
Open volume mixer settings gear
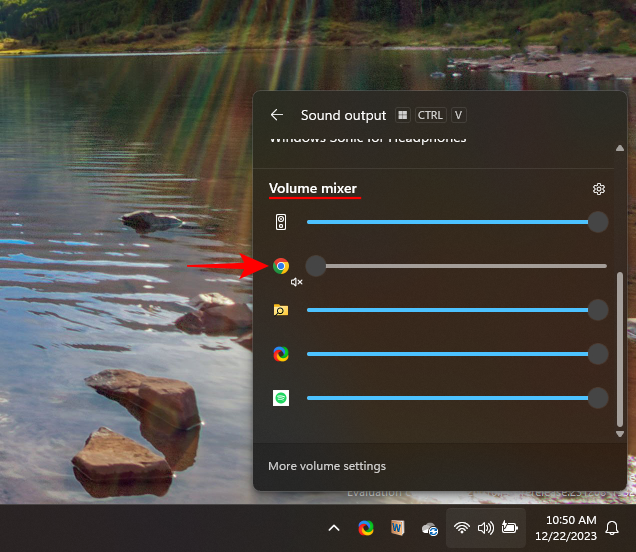pos(599,189)
